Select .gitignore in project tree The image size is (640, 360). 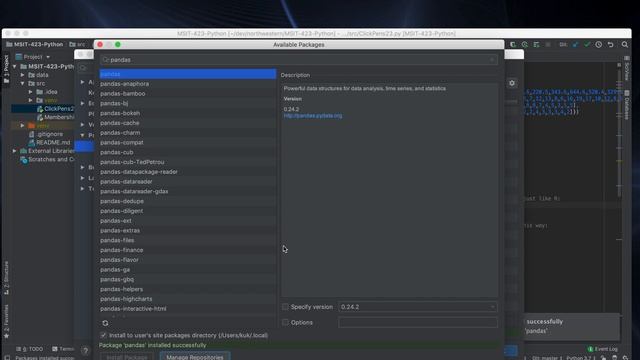click(x=50, y=134)
